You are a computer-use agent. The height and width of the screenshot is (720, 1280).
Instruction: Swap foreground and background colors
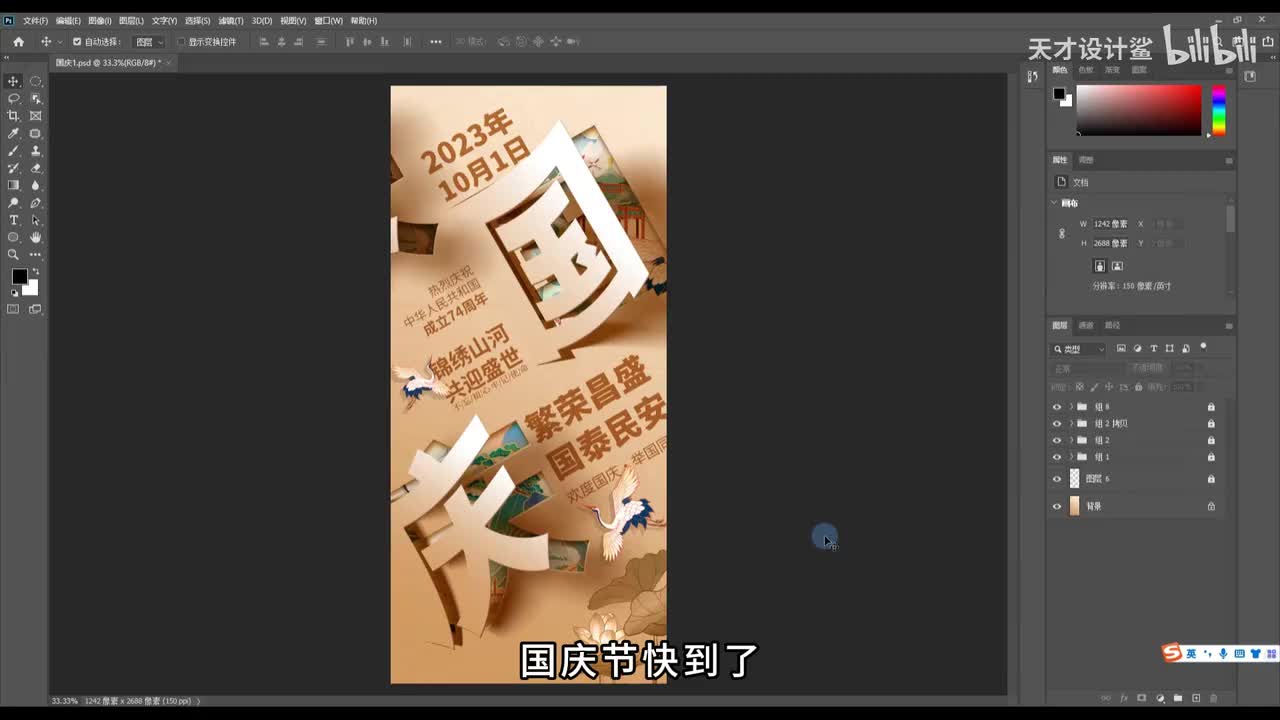click(x=35, y=271)
